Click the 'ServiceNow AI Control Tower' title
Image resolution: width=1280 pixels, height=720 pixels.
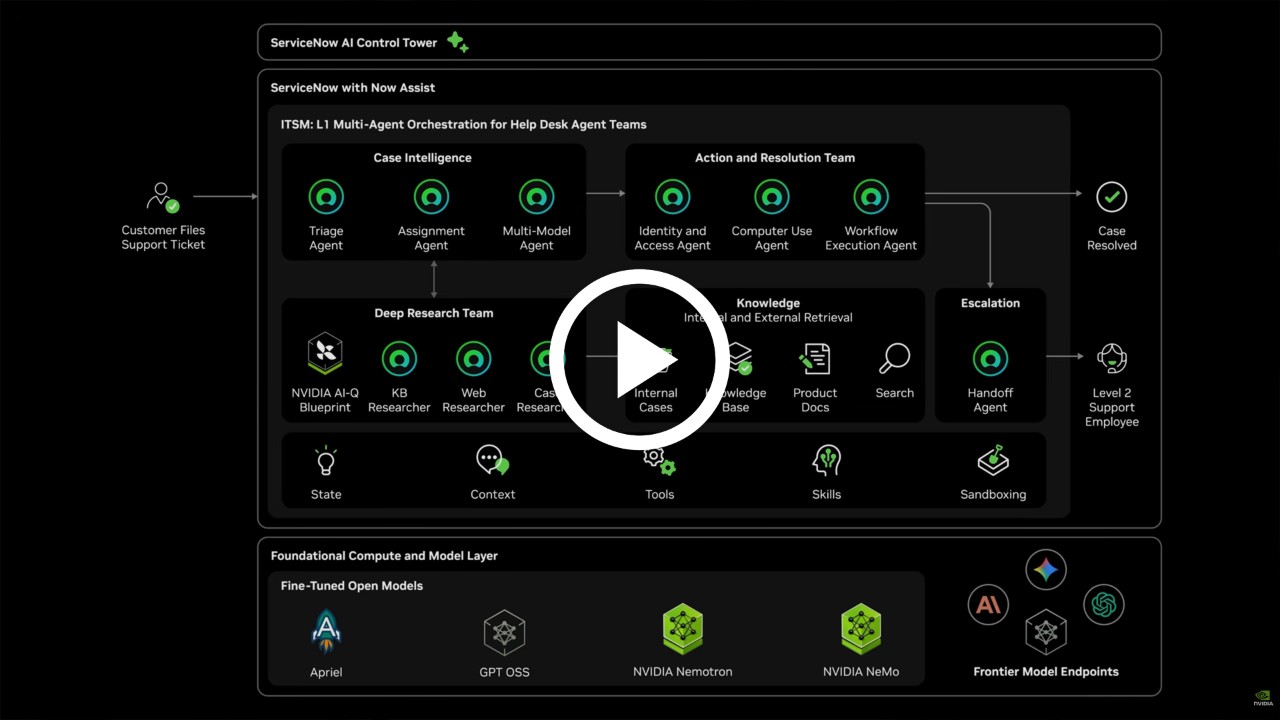[x=353, y=43]
